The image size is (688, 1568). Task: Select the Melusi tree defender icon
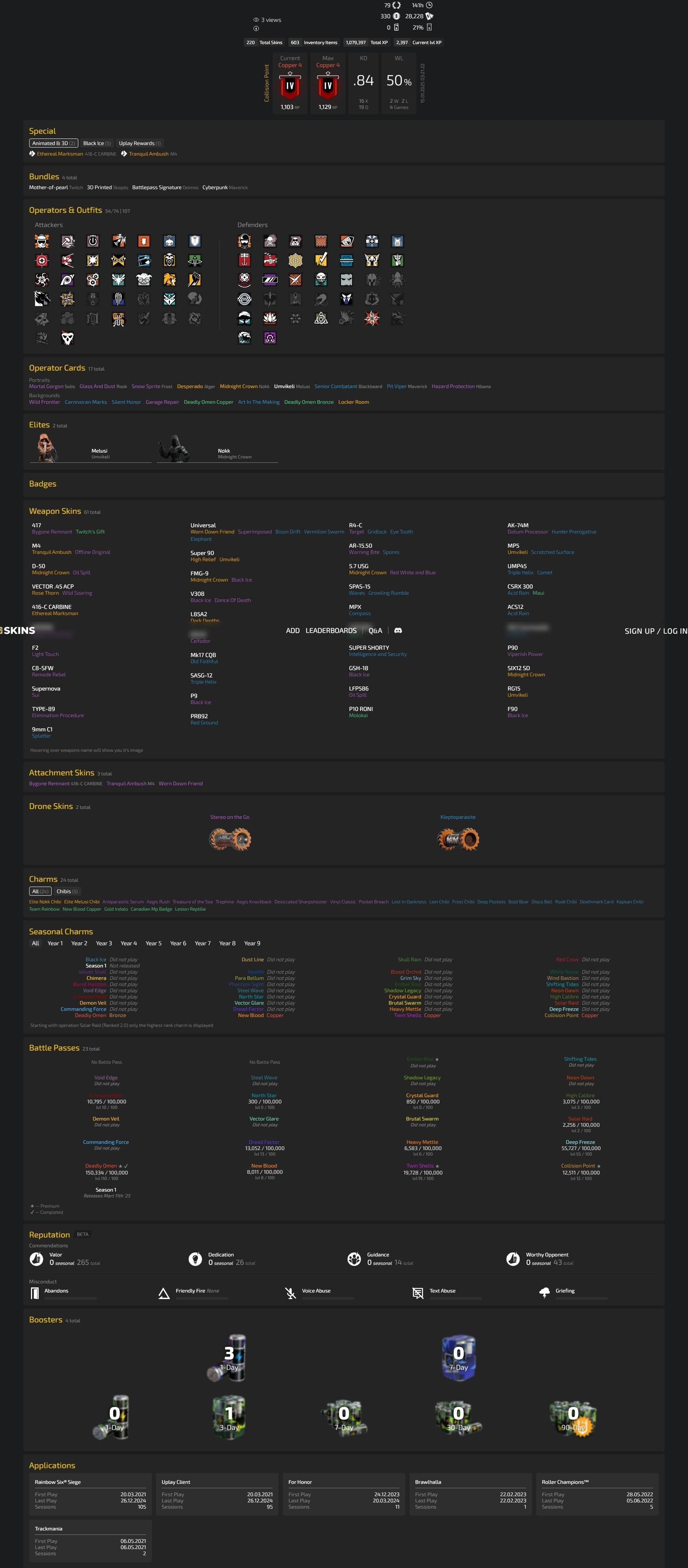[x=244, y=318]
